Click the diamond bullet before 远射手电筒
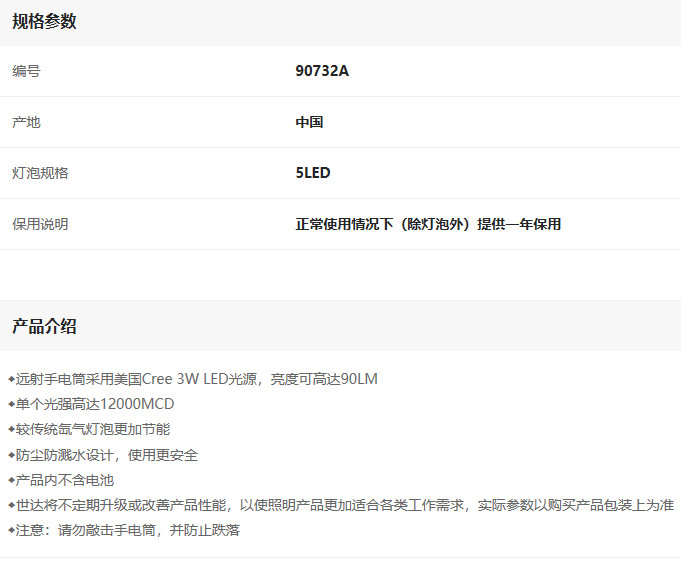This screenshot has width=681, height=564. (x=11, y=379)
